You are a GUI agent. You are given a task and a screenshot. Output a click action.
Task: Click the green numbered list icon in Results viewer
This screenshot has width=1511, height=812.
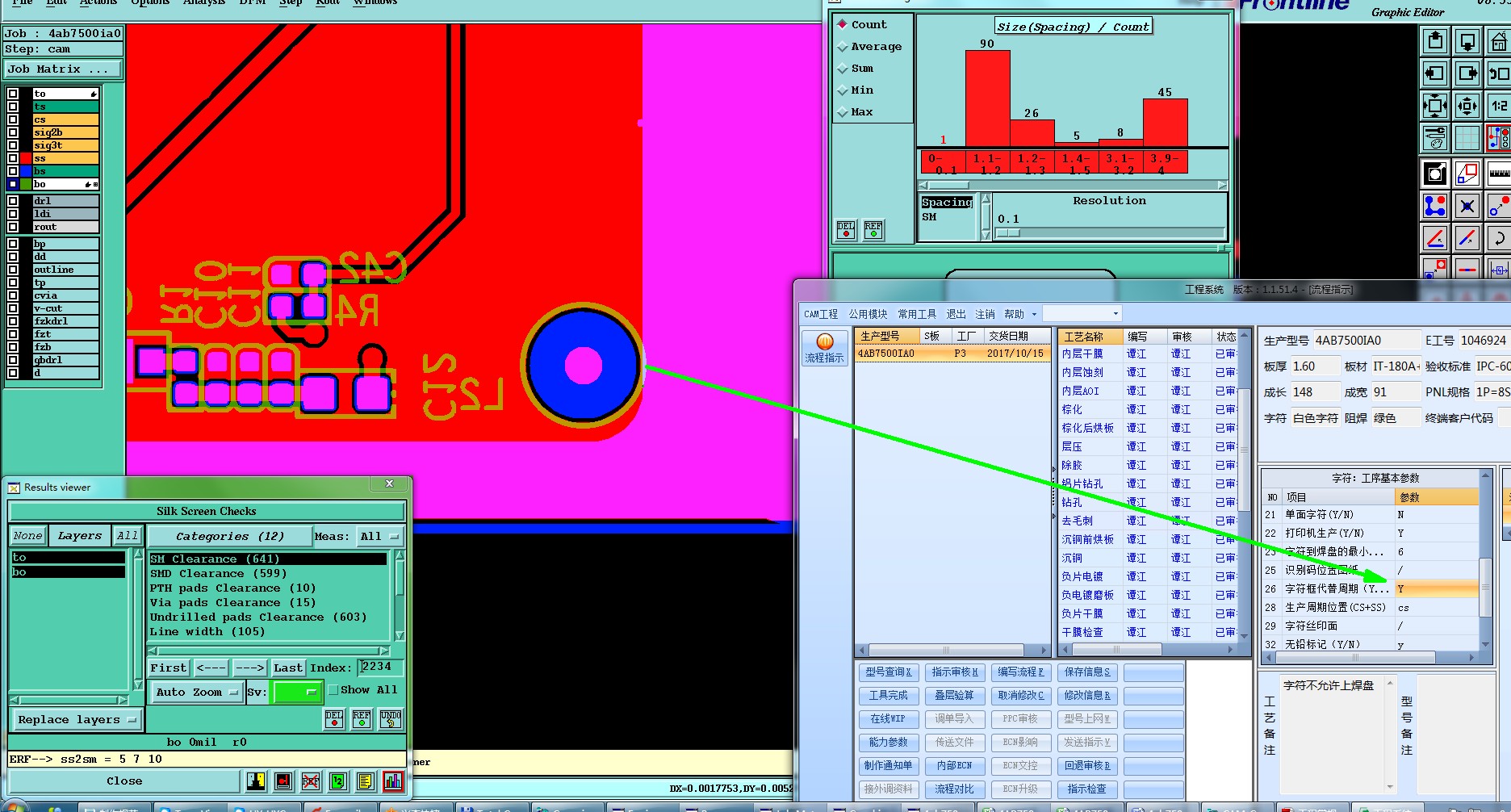click(338, 781)
